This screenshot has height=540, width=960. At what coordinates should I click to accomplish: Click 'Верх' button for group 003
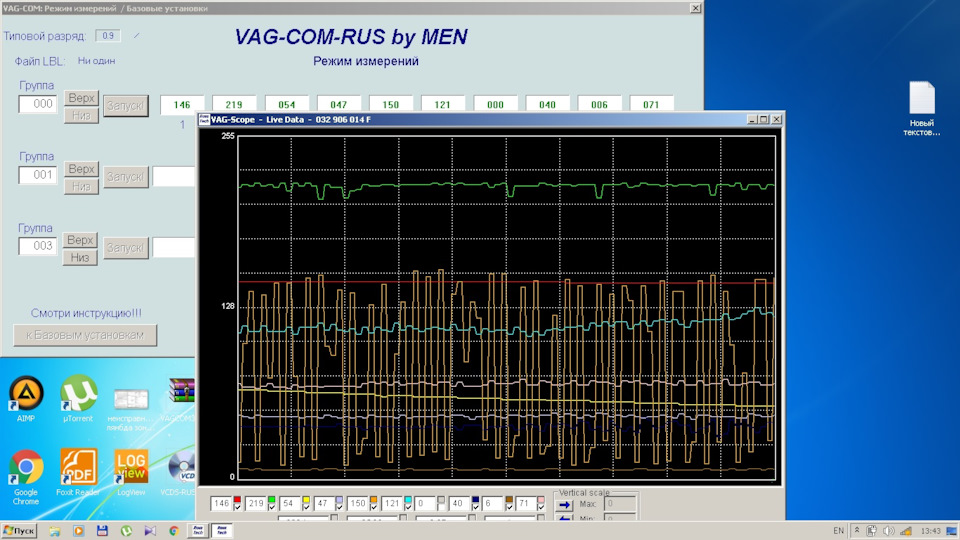[80, 240]
